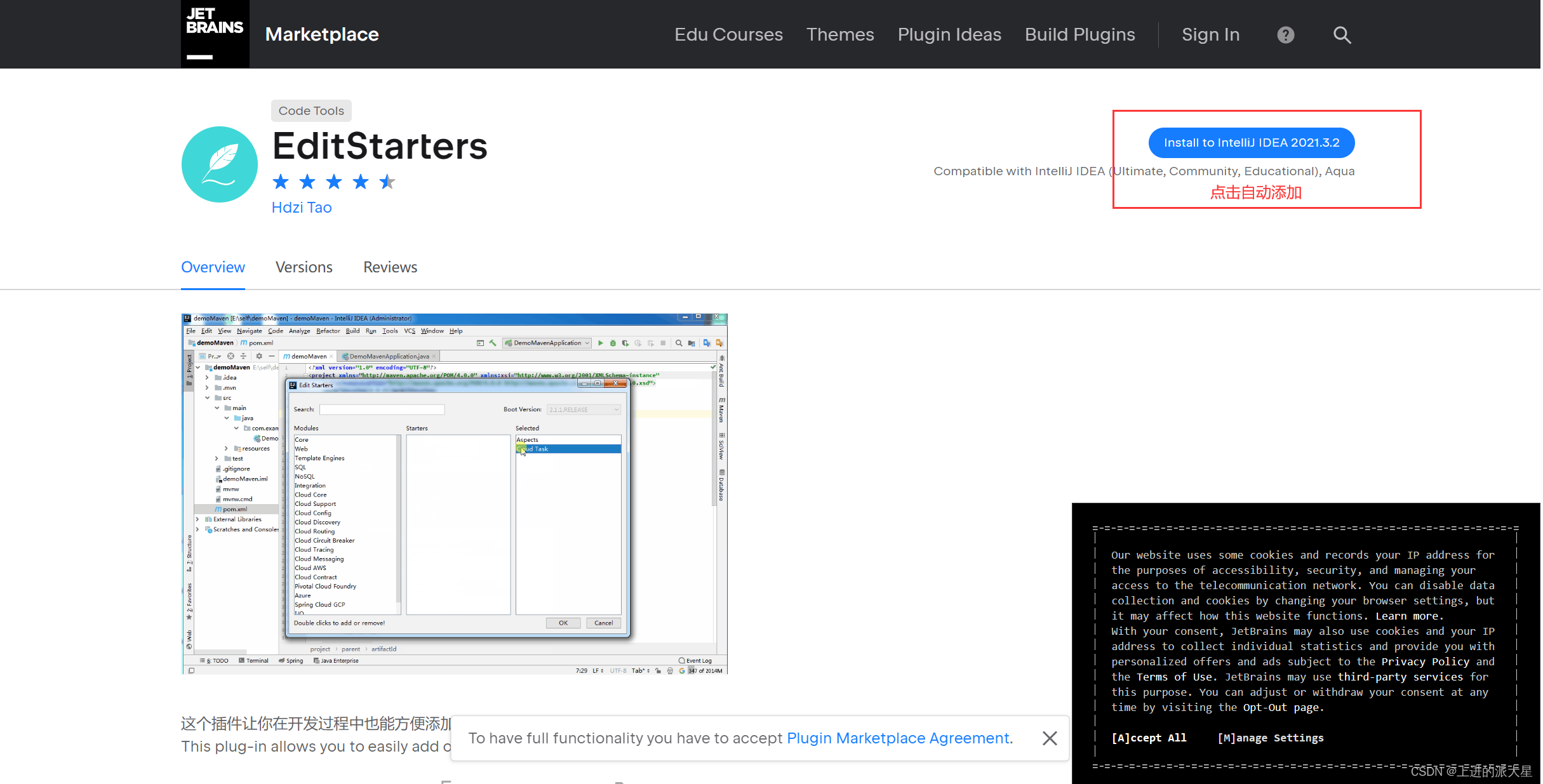1543x784 pixels.
Task: Click Install to IntelliJ IDEA 2021.3.2
Action: (1252, 143)
